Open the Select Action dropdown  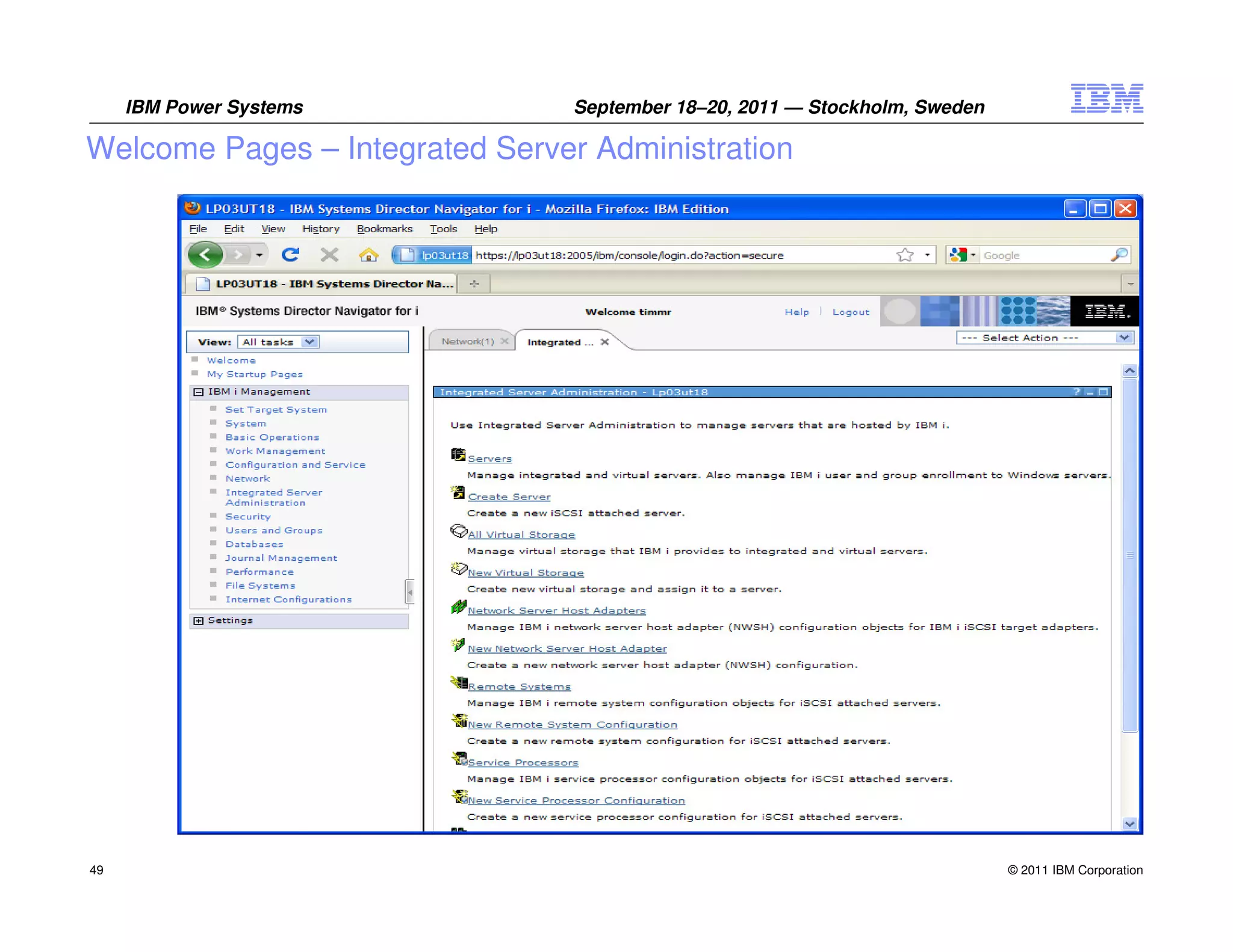click(1045, 338)
